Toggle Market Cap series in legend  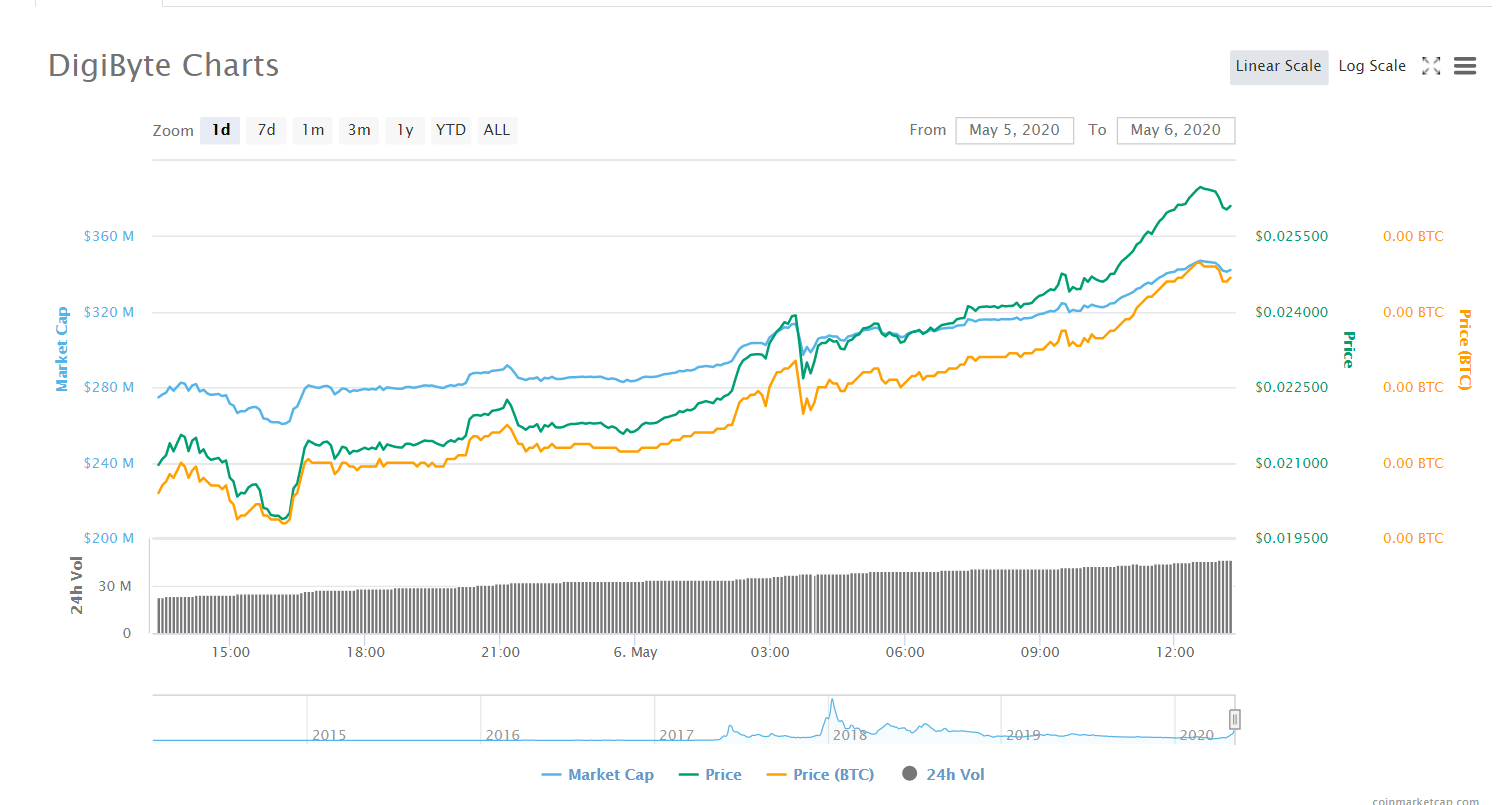point(598,774)
